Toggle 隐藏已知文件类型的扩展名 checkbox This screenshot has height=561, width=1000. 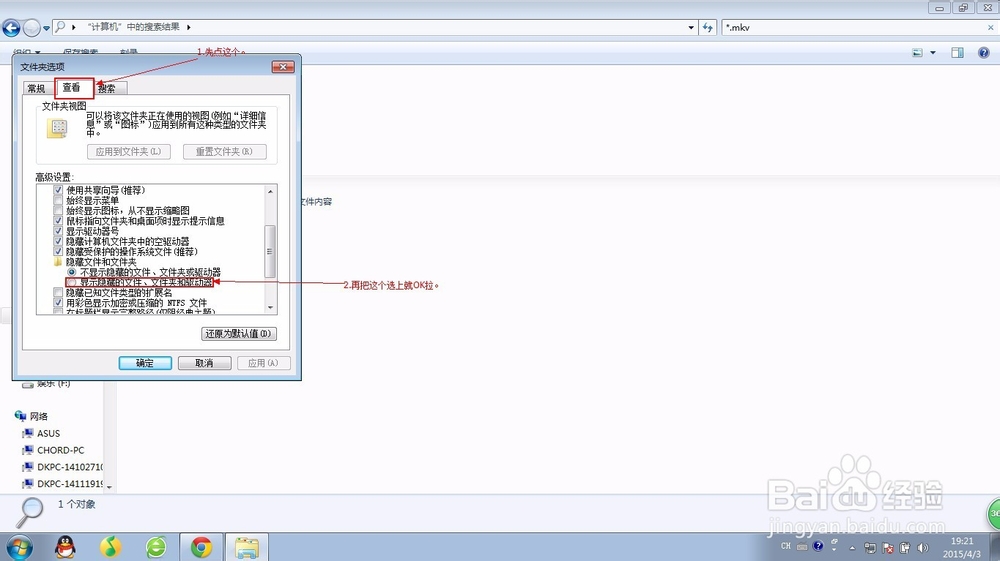click(58, 292)
